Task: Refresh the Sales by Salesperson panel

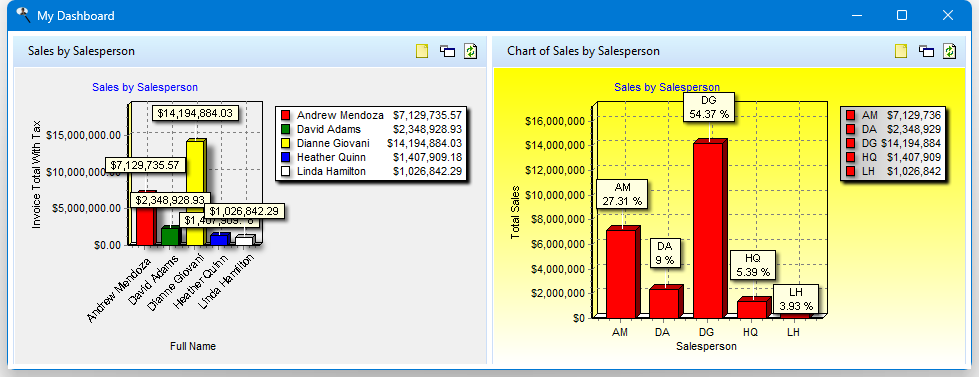Action: pyautogui.click(x=471, y=51)
